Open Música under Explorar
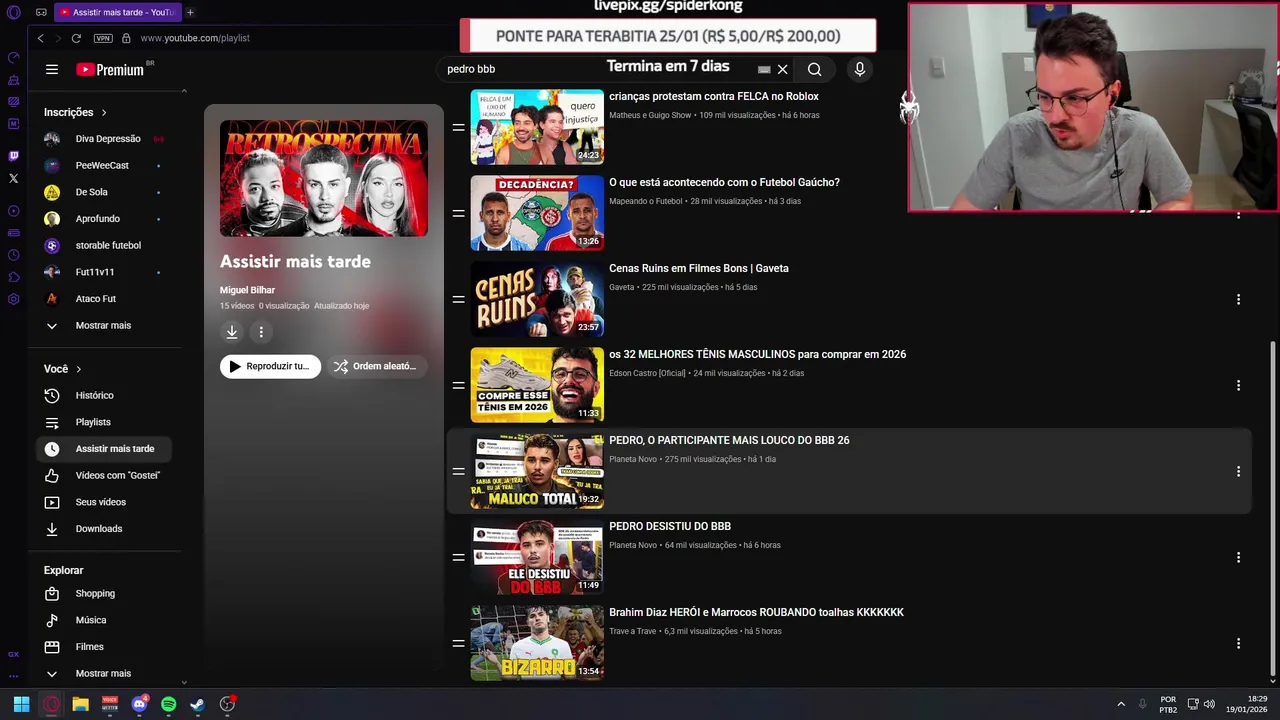The image size is (1280, 720). (104, 620)
